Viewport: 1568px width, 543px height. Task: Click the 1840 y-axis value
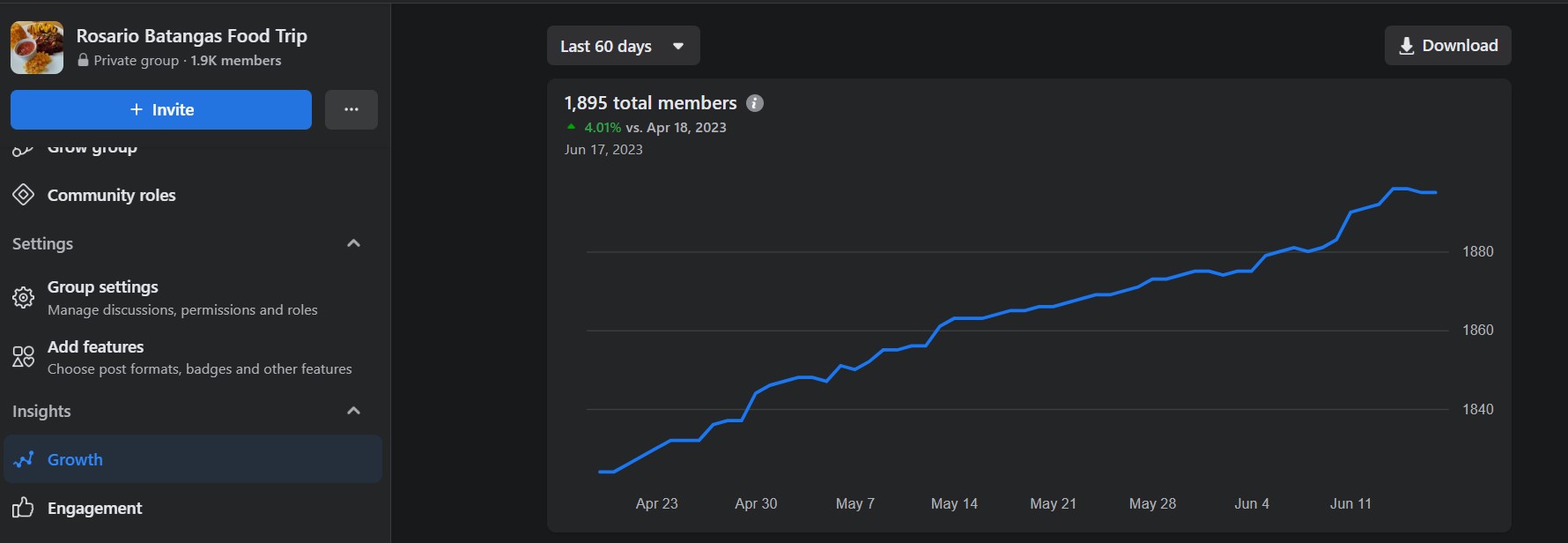pos(1478,409)
